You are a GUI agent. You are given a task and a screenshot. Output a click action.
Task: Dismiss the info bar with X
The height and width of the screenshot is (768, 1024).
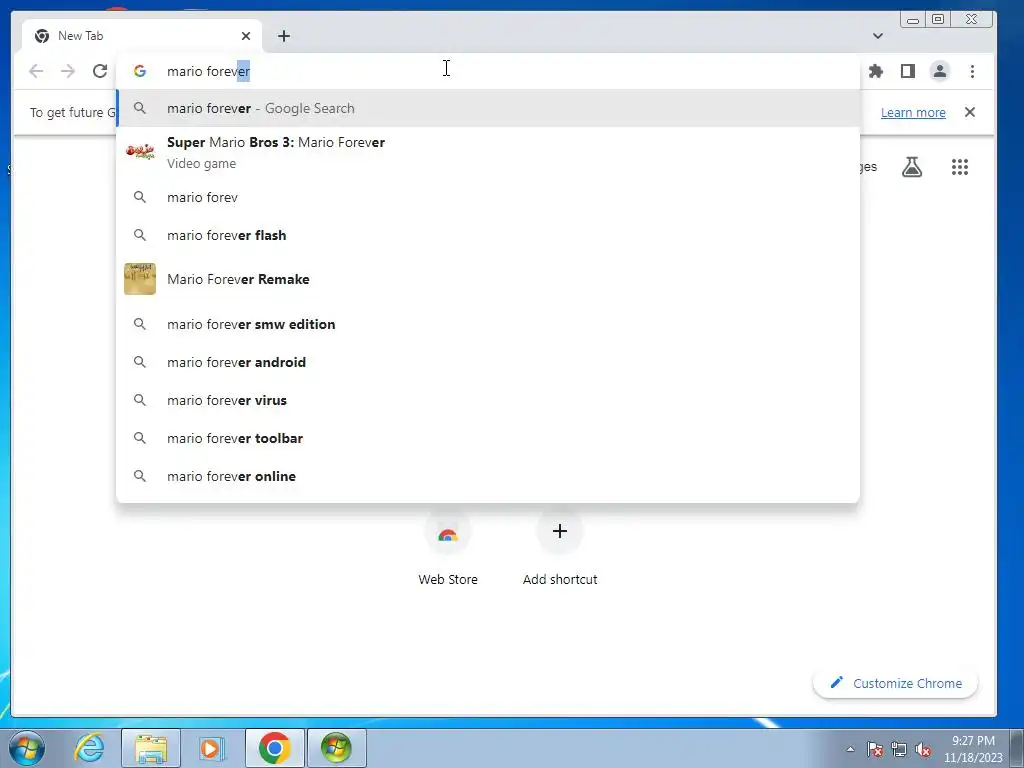pyautogui.click(x=970, y=112)
